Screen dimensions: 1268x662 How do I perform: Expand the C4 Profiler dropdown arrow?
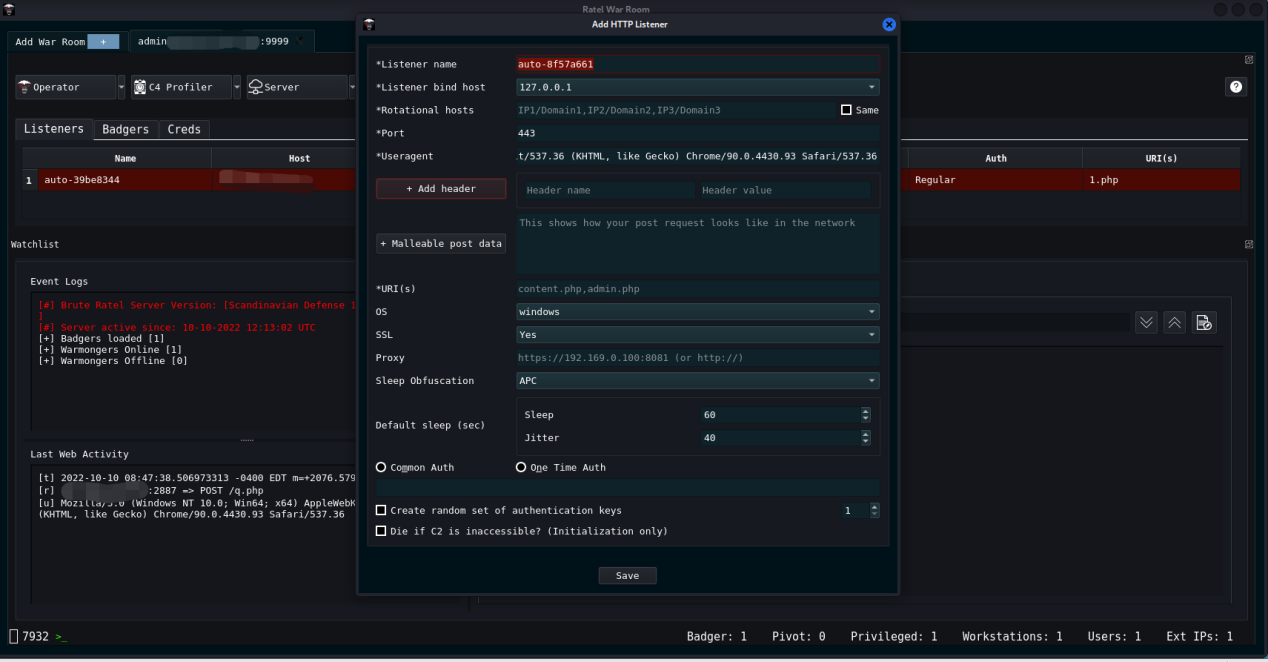tap(237, 87)
